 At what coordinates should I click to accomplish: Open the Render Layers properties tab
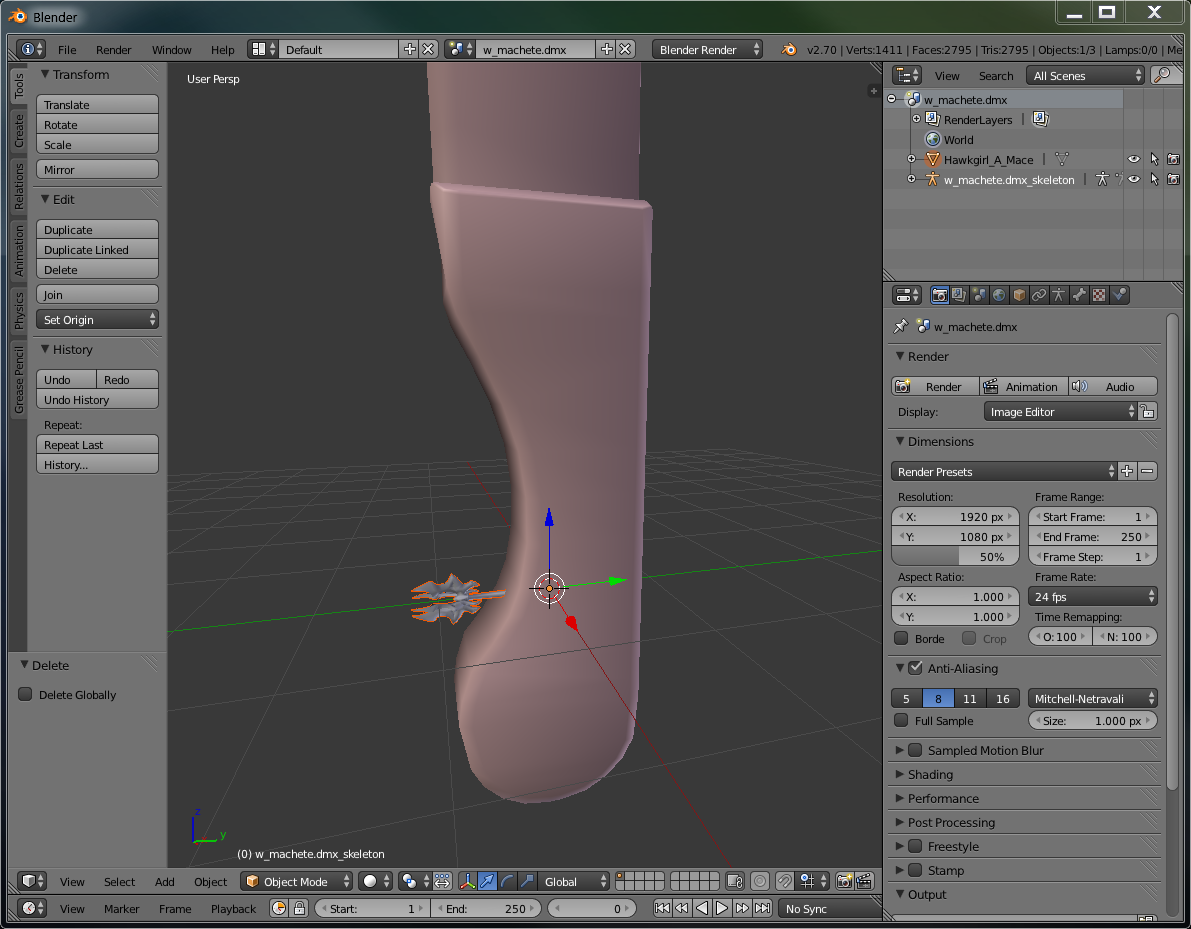pos(959,295)
